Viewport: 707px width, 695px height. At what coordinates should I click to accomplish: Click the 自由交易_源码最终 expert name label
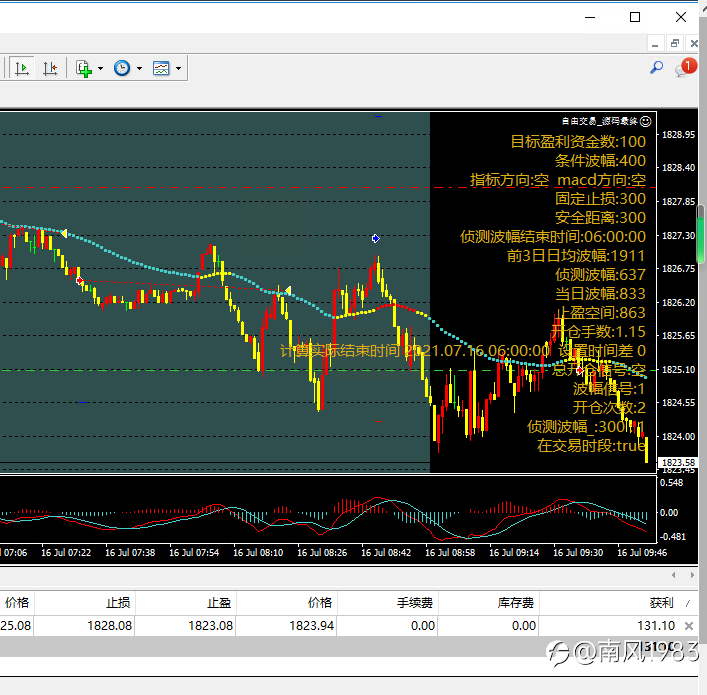coord(600,121)
